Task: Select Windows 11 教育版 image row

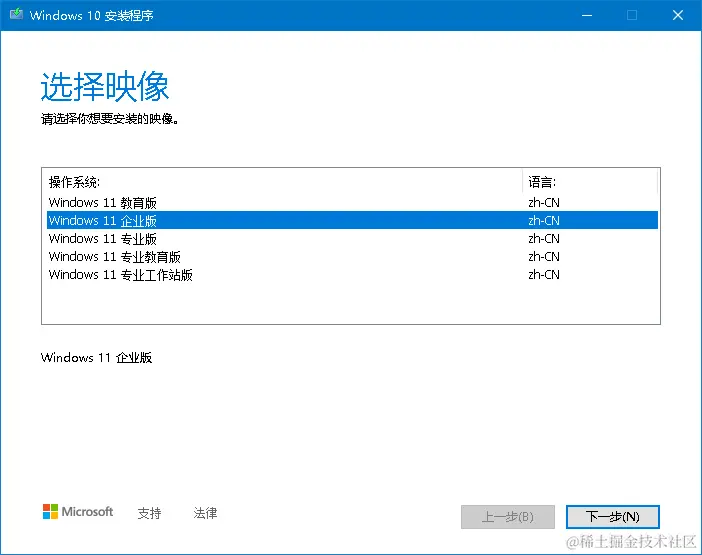Action: 352,203
